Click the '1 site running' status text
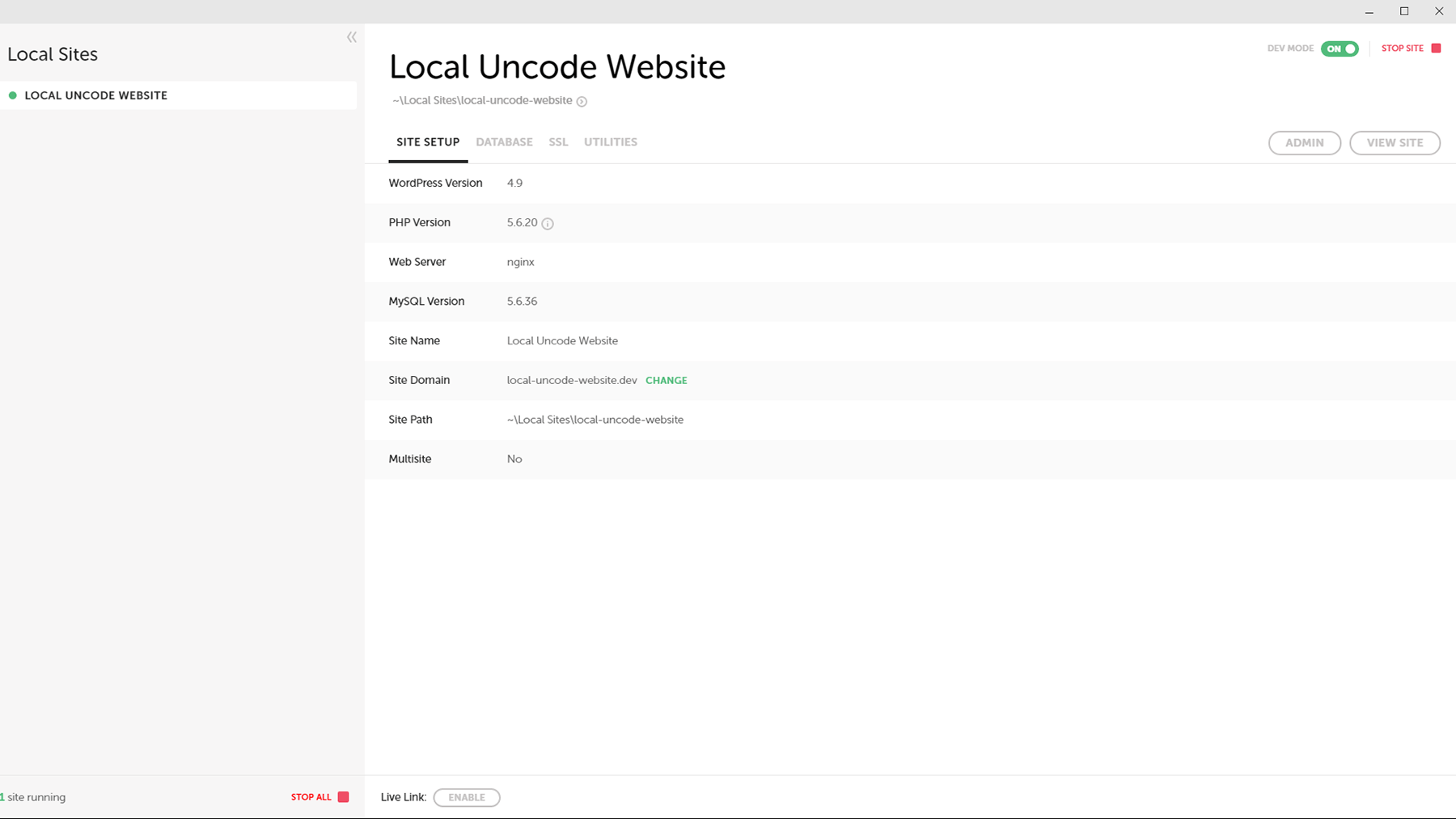The image size is (1456, 819). (x=33, y=797)
